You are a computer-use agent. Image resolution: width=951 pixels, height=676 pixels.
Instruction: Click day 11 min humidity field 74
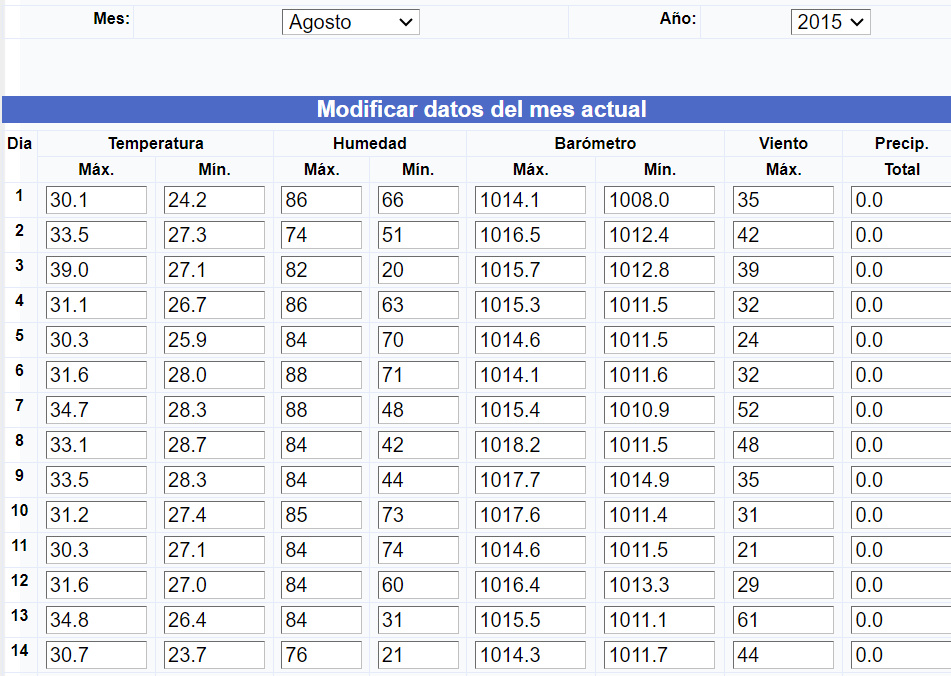click(x=418, y=551)
